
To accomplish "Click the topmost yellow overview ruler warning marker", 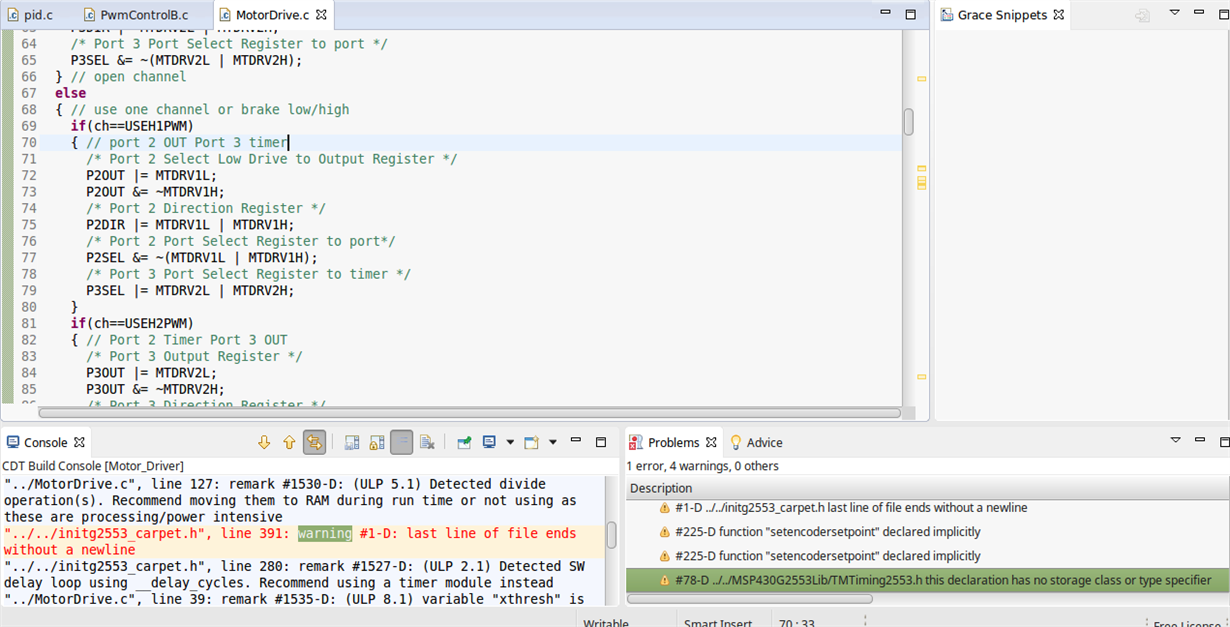I will (x=921, y=78).
